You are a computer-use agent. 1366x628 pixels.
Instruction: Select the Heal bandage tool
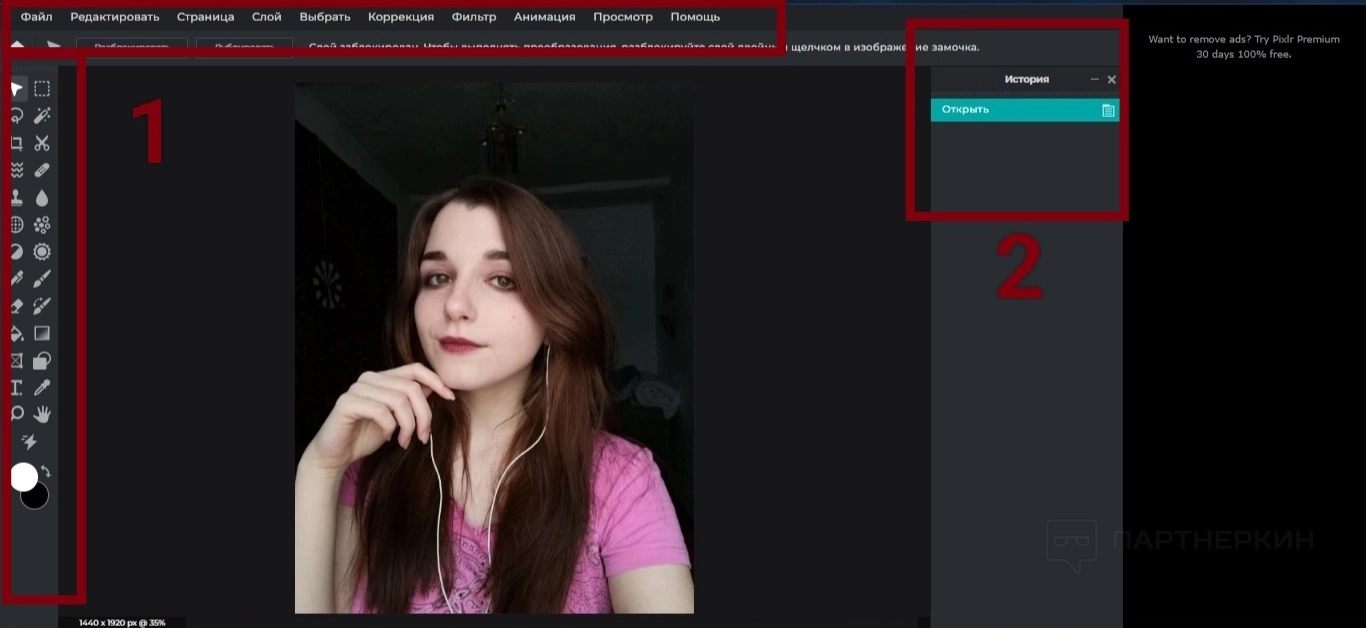[x=42, y=170]
